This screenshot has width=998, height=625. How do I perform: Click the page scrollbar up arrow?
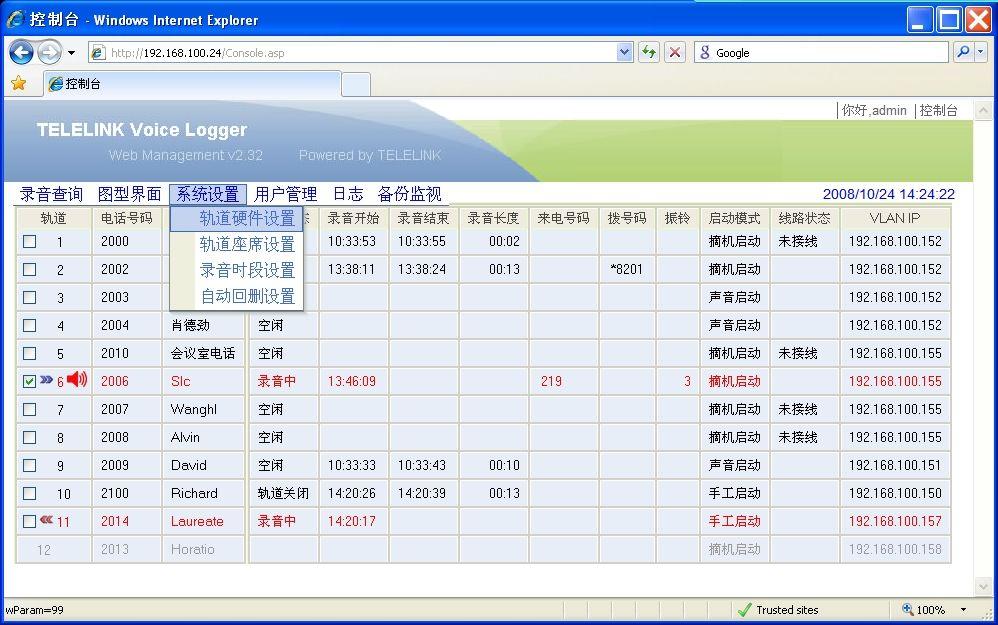[x=983, y=110]
